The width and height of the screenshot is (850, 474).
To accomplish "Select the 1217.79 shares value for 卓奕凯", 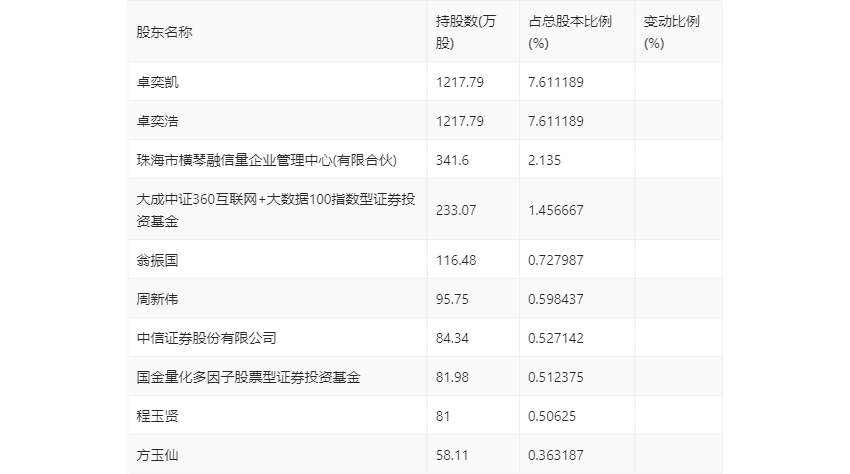I will point(460,82).
